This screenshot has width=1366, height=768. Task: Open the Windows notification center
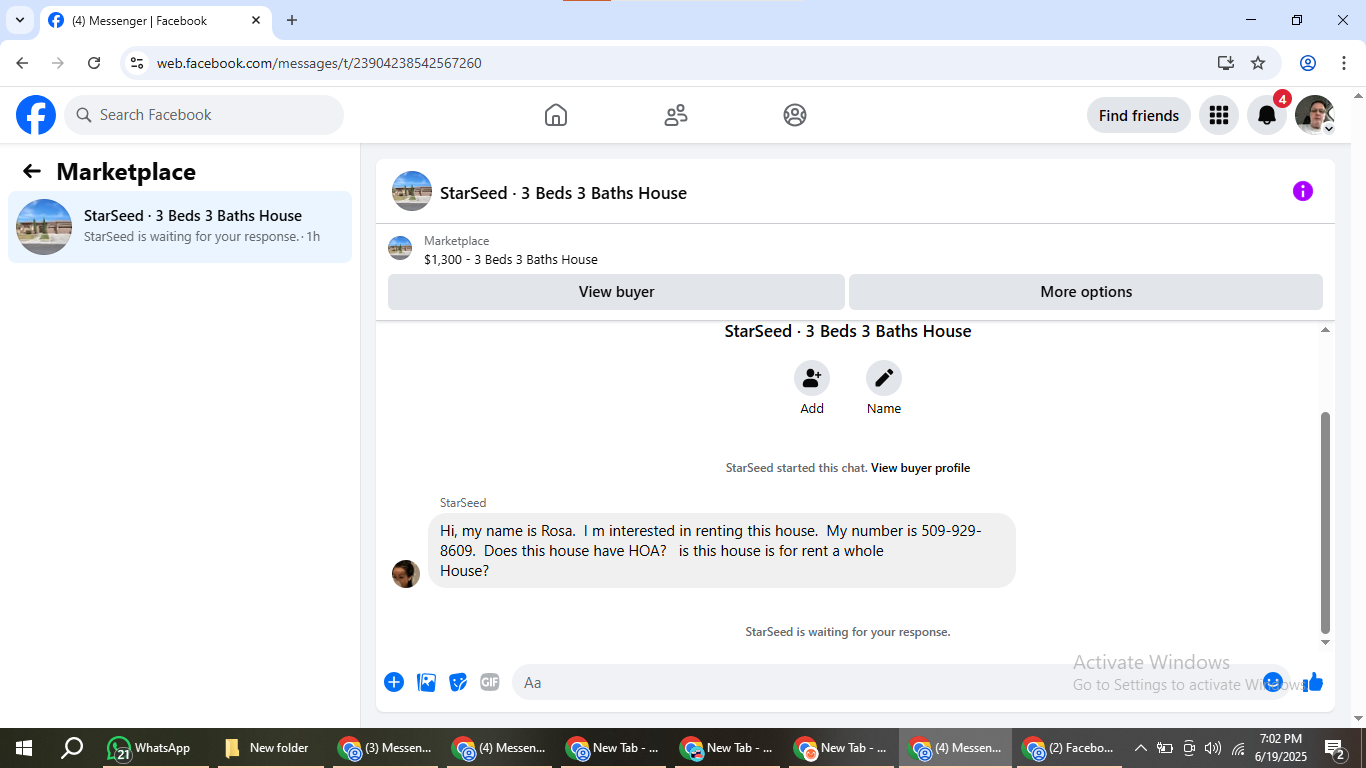[x=1335, y=748]
